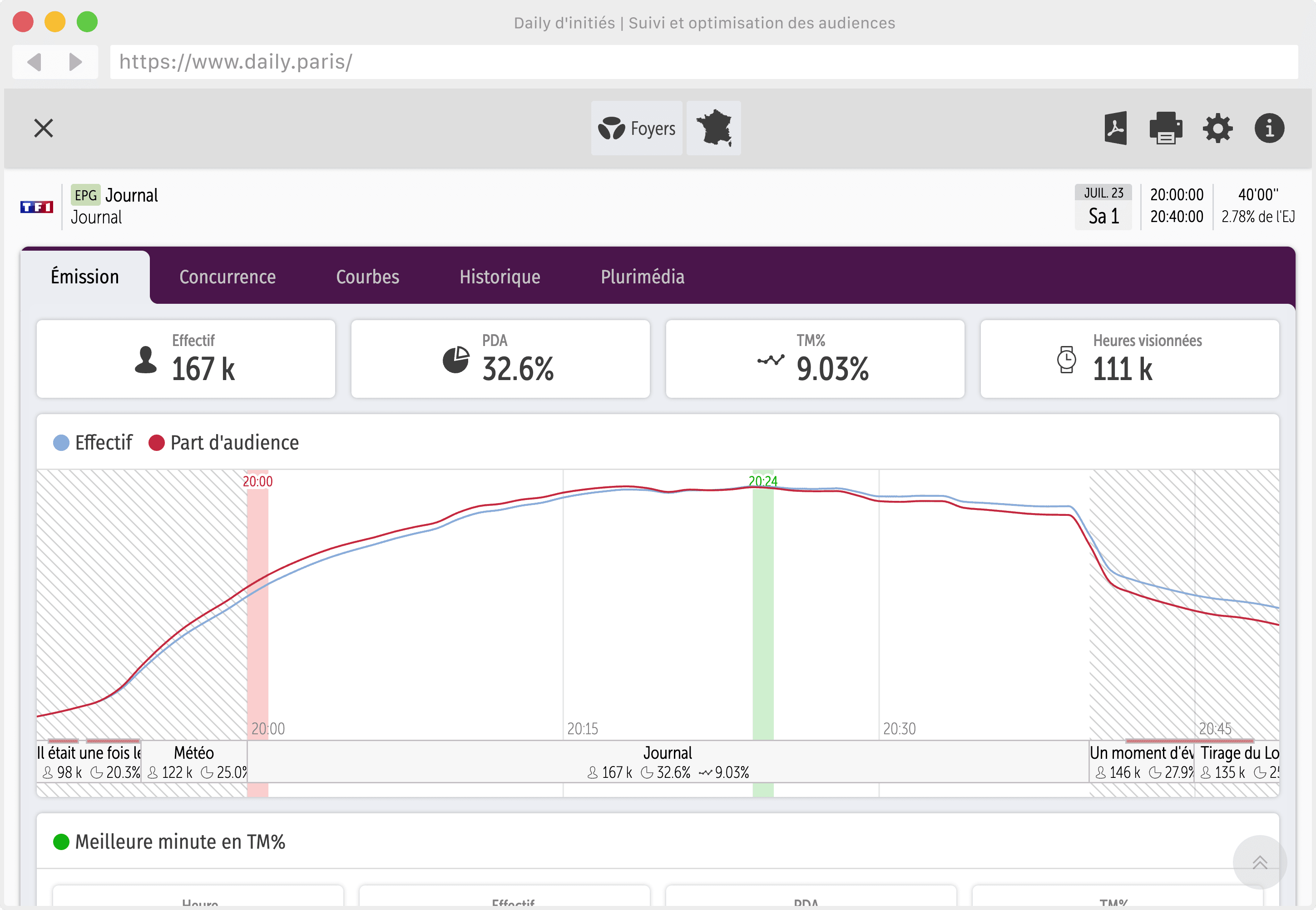
Task: Toggle the Effectif series in chart legend
Action: pyautogui.click(x=92, y=443)
